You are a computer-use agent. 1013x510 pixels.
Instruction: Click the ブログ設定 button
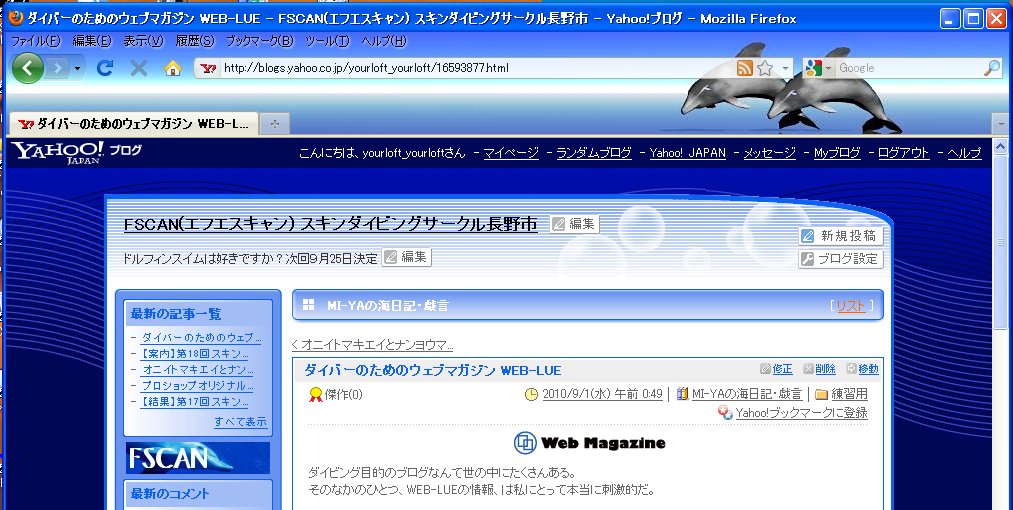click(x=840, y=259)
